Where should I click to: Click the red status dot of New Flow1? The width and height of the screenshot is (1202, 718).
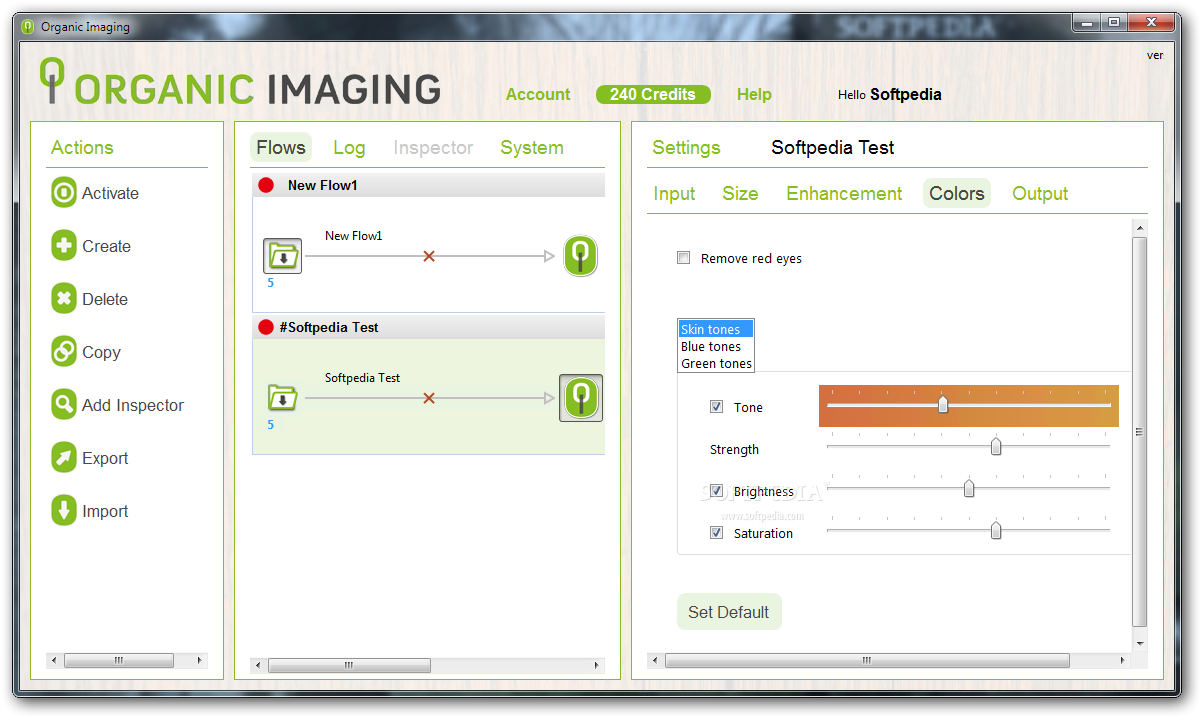(266, 185)
